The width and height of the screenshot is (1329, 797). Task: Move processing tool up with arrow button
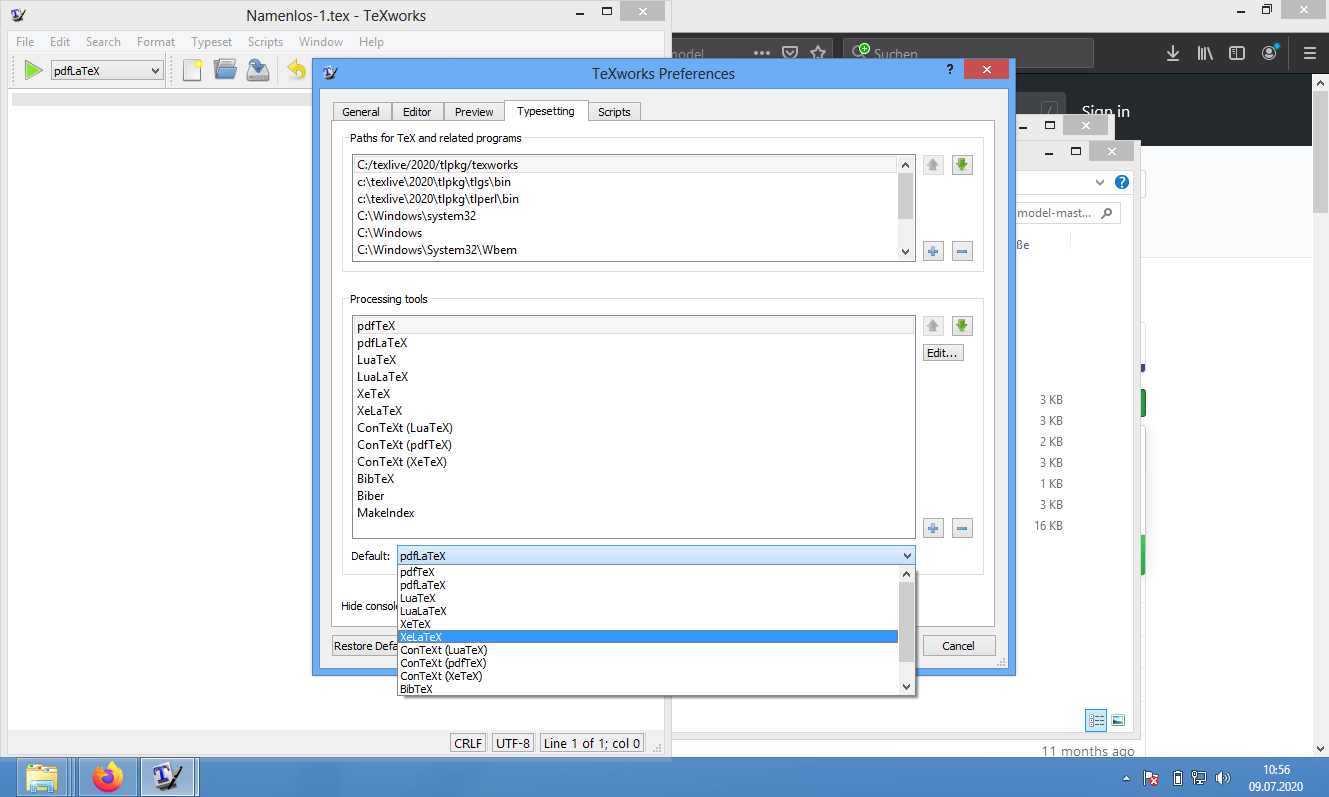(x=933, y=326)
